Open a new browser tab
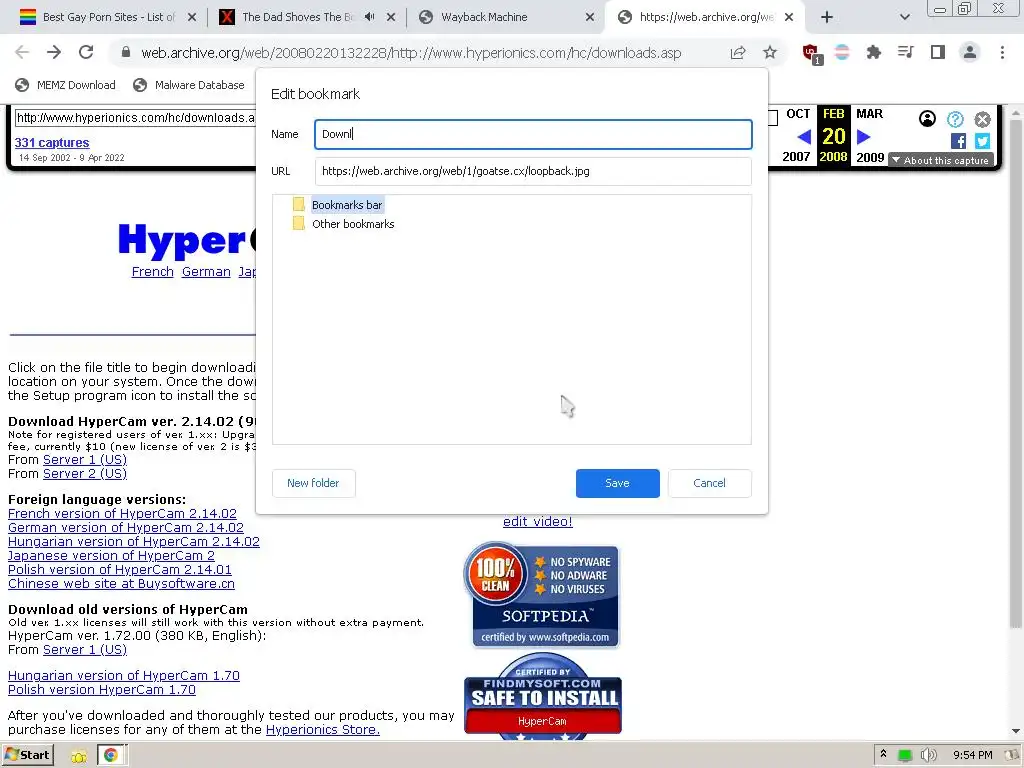The height and width of the screenshot is (768, 1024). [827, 17]
